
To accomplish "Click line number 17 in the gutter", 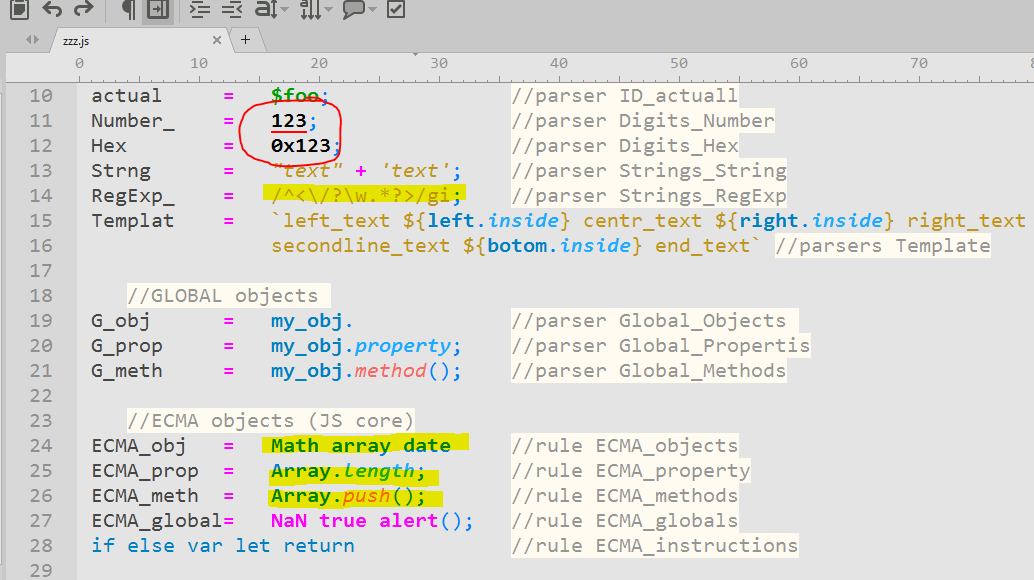I will tap(40, 271).
